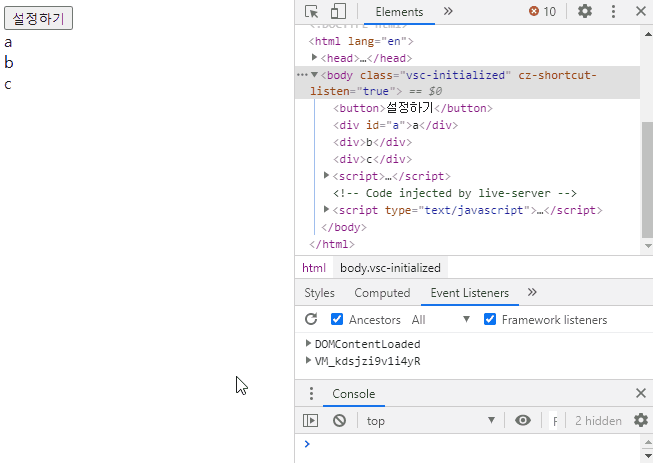Viewport: 653px width, 463px height.
Task: Focus the console filter input field
Action: [555, 421]
